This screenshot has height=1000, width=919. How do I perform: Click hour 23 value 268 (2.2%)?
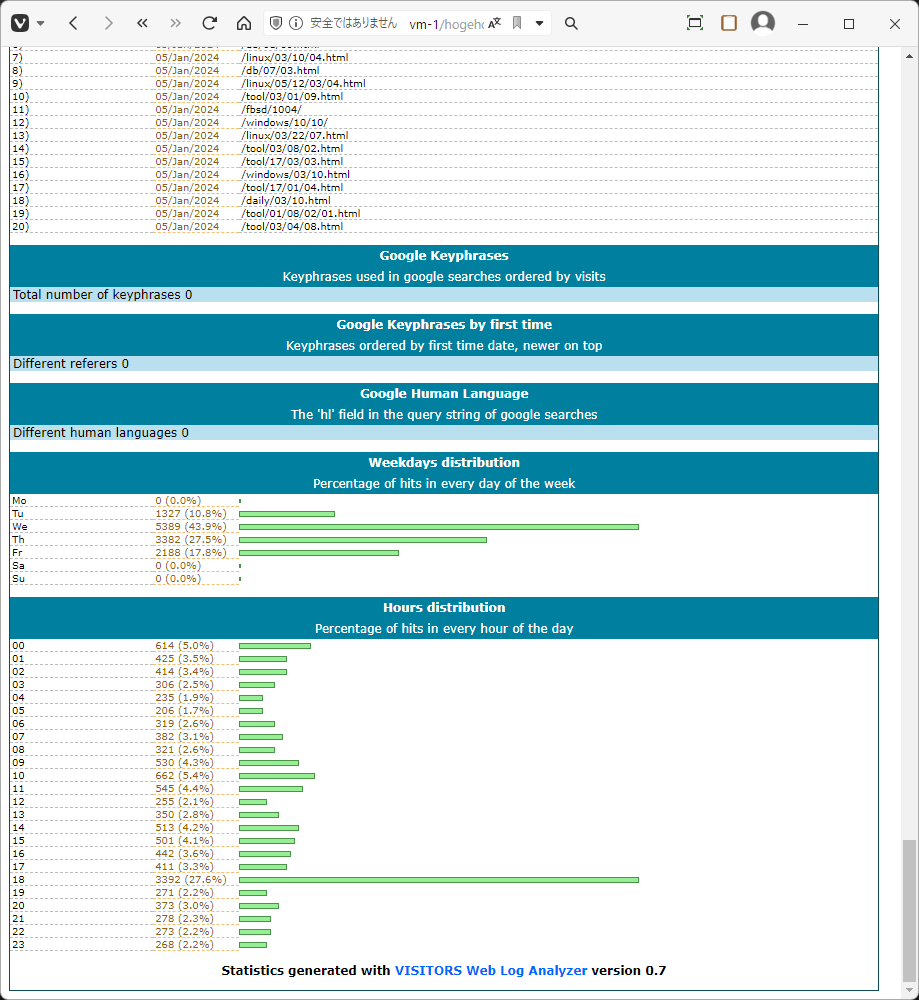click(184, 945)
